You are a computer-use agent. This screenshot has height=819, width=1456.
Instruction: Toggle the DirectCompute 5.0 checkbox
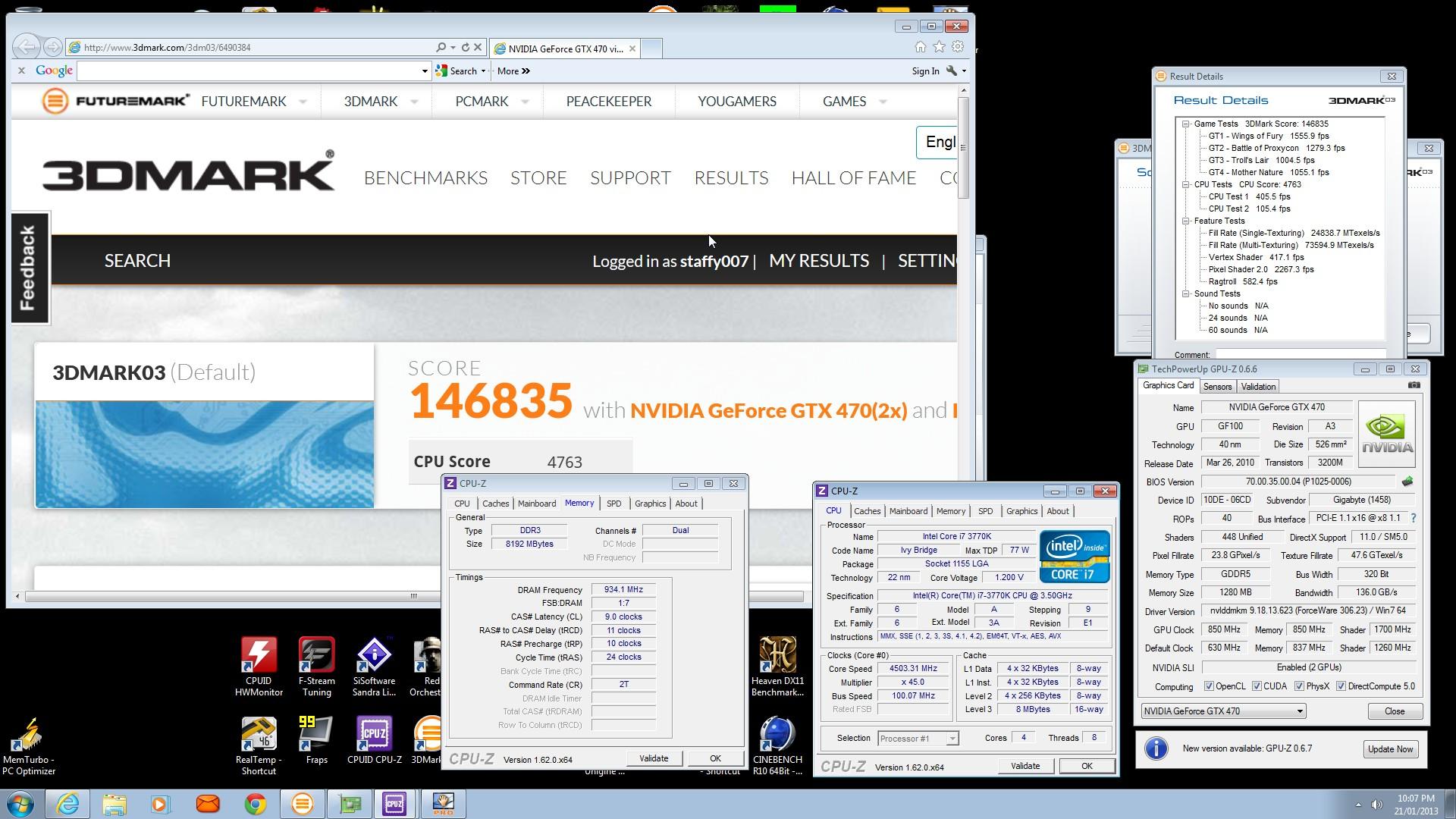(1341, 686)
